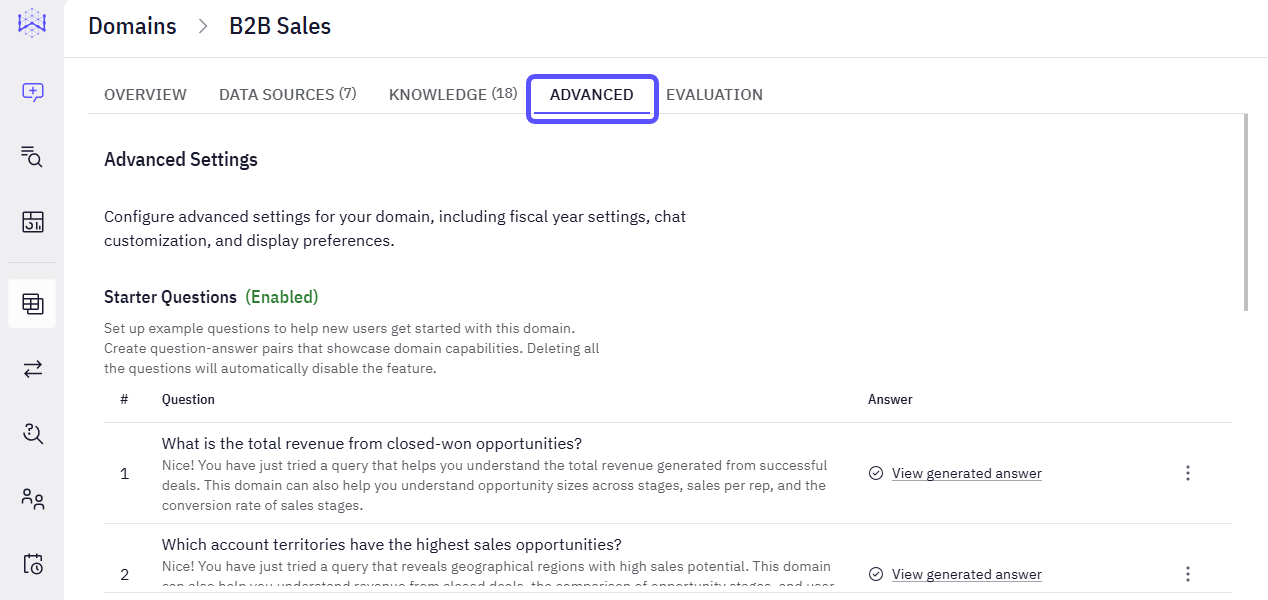Switch to the EVALUATION tab
Image resolution: width=1268 pixels, height=600 pixels.
pos(714,94)
